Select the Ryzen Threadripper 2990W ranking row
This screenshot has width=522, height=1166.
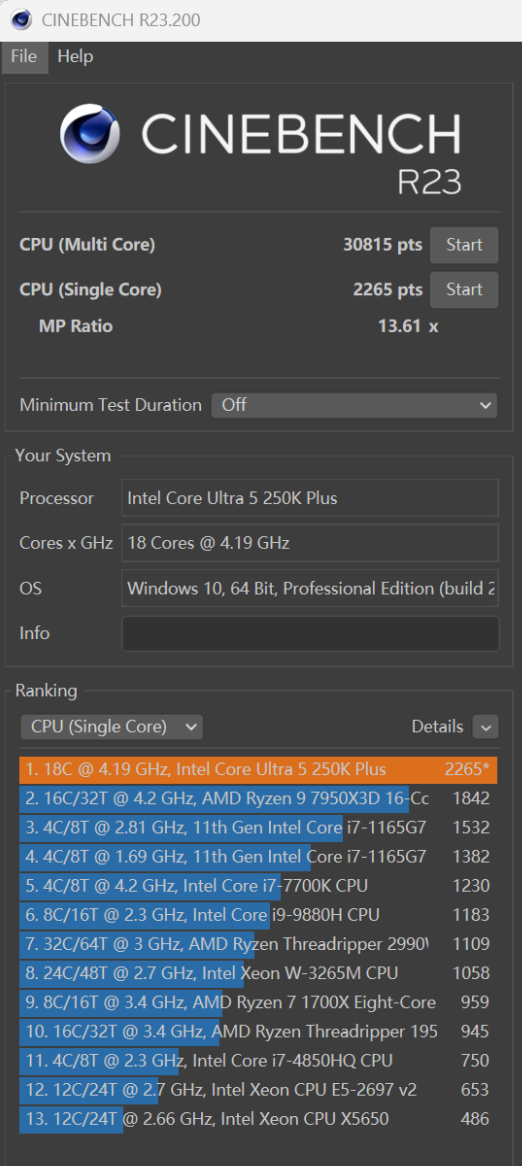(258, 944)
